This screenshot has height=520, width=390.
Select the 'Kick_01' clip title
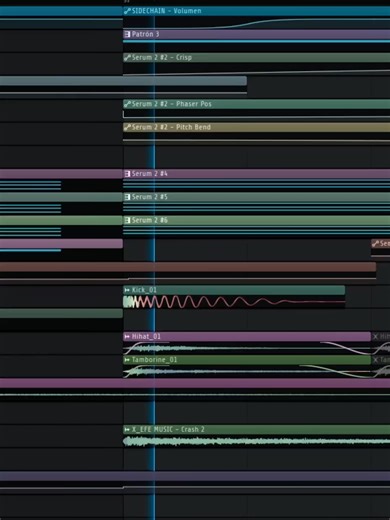point(144,290)
